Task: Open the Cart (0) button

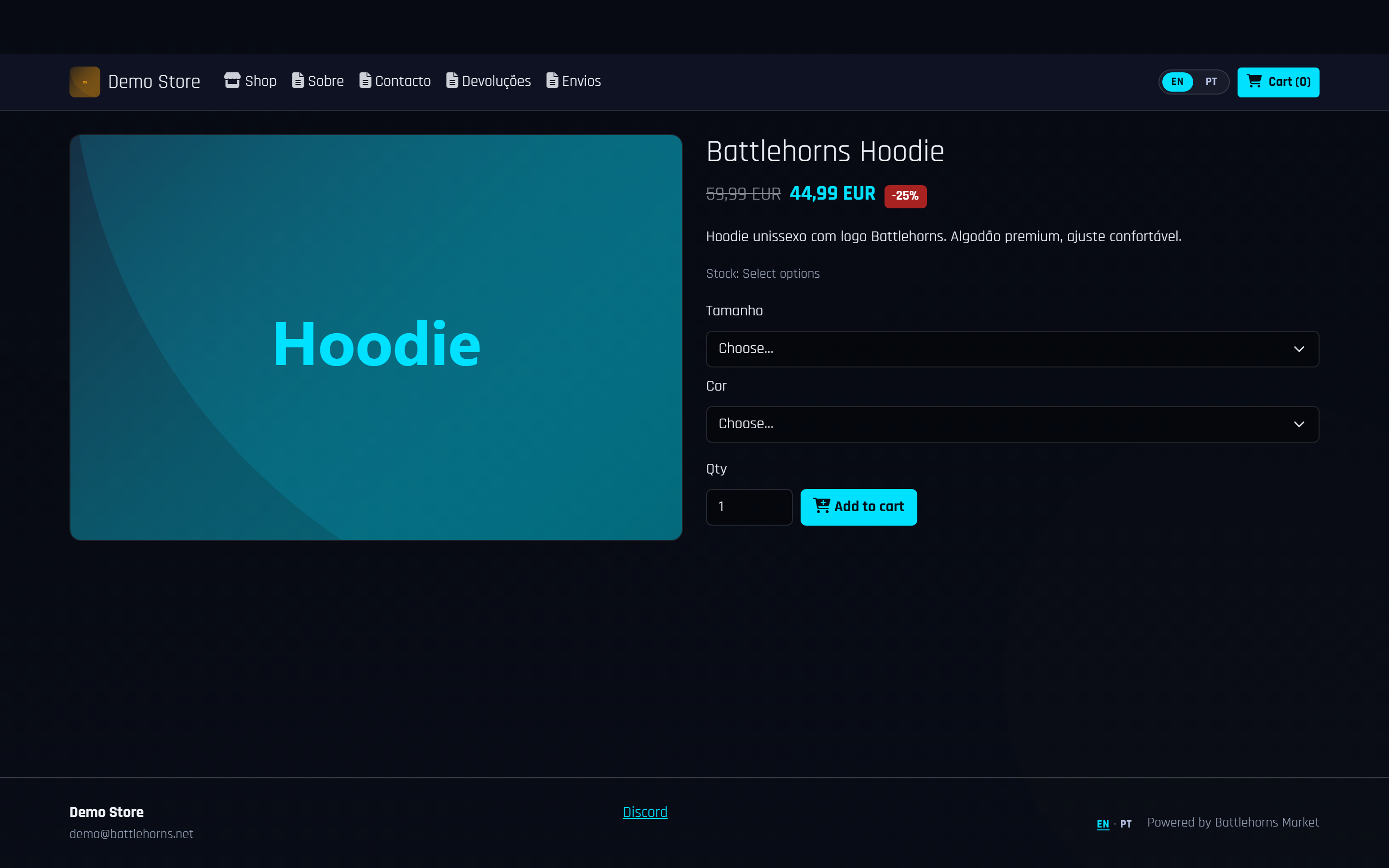Action: pos(1278,82)
